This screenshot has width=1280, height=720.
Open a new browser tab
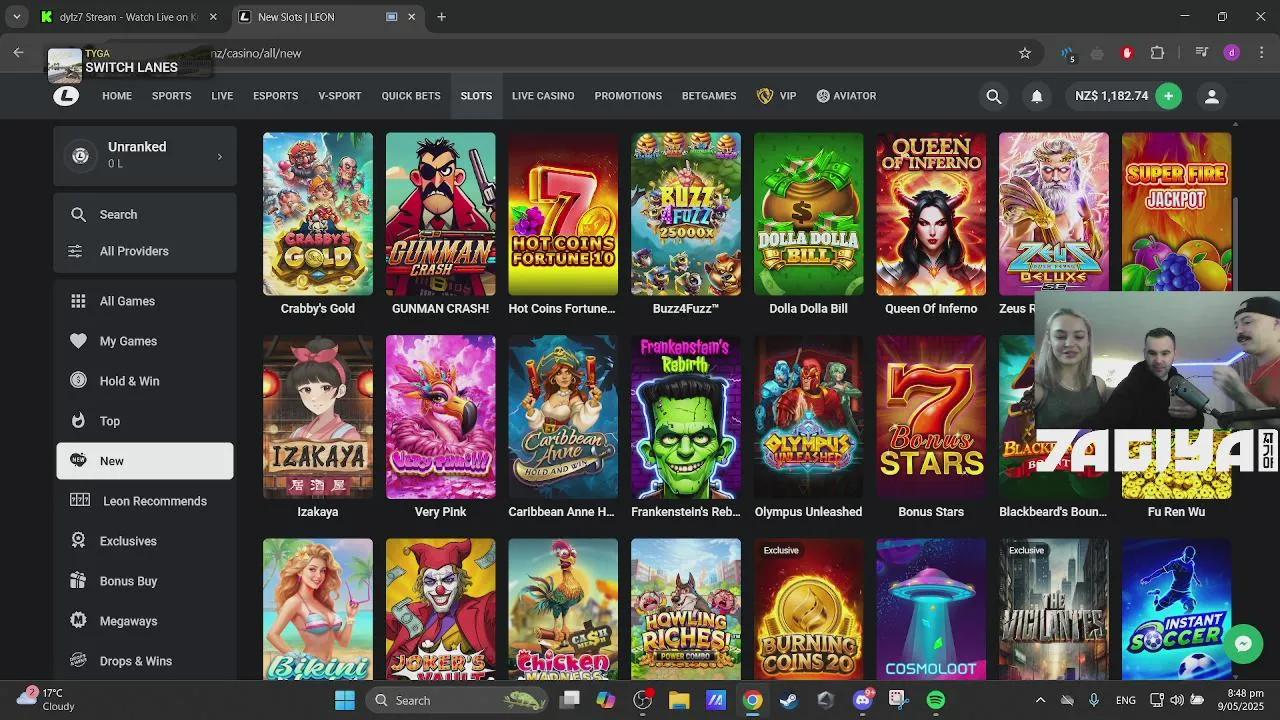click(441, 17)
